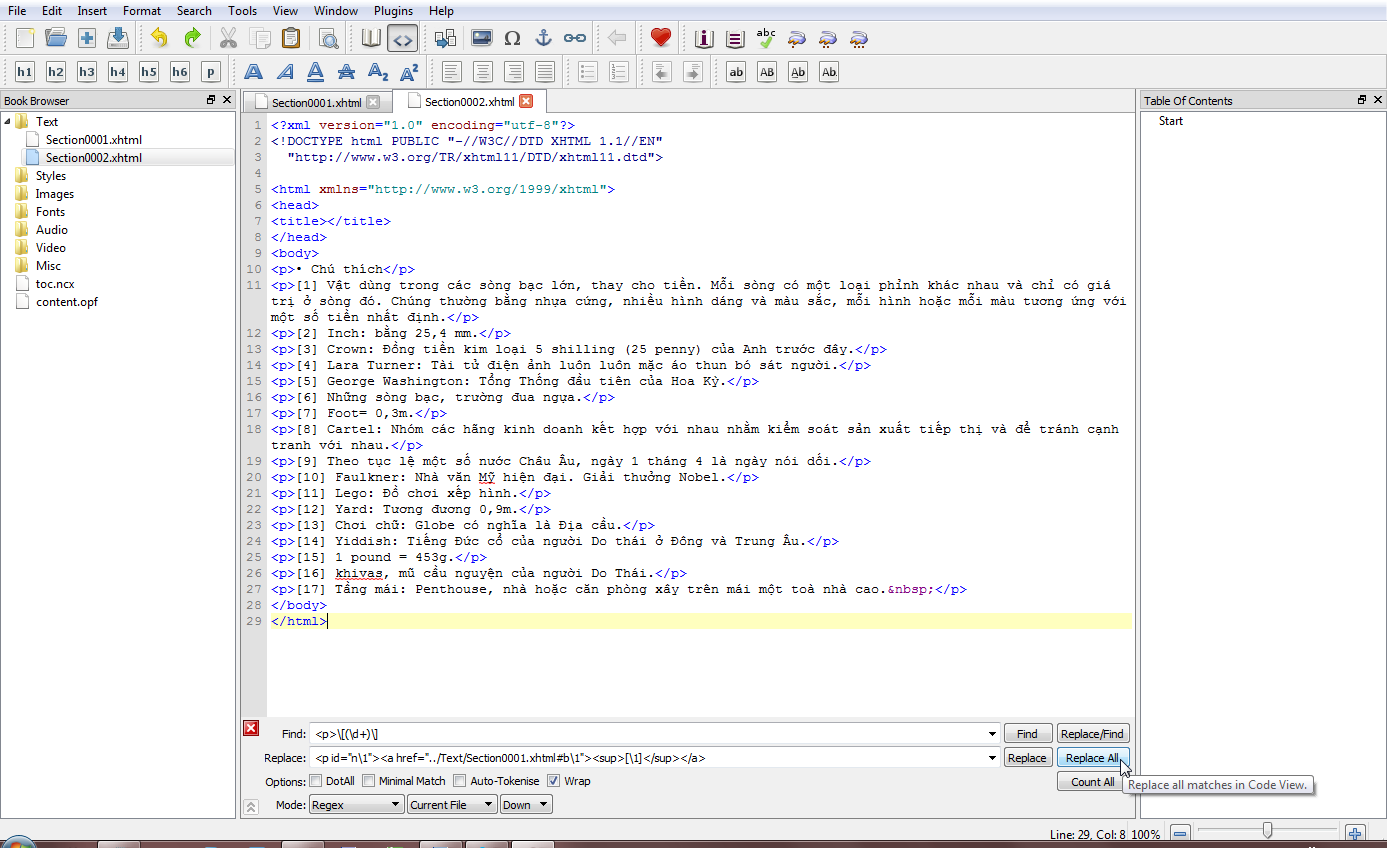Click the Find button
Viewport: 1387px width, 848px height.
coord(1028,734)
